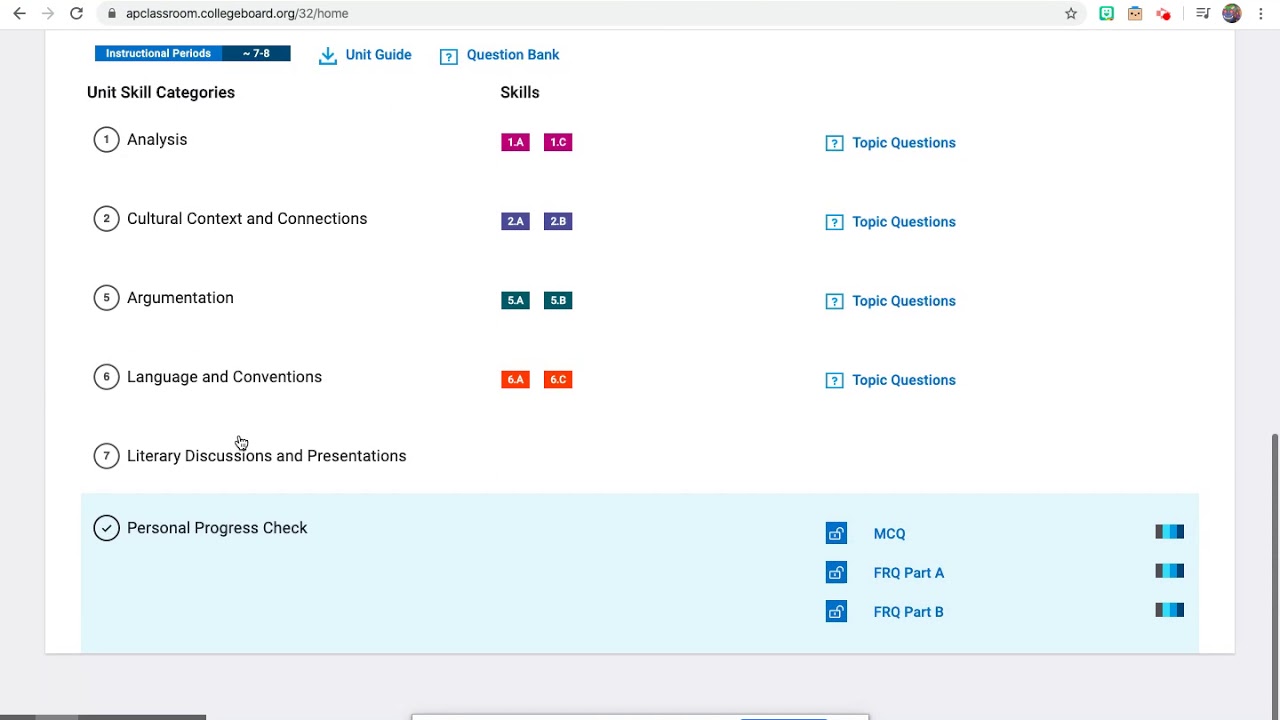
Task: Click the FRQ Part A unlock icon
Action: tap(836, 573)
